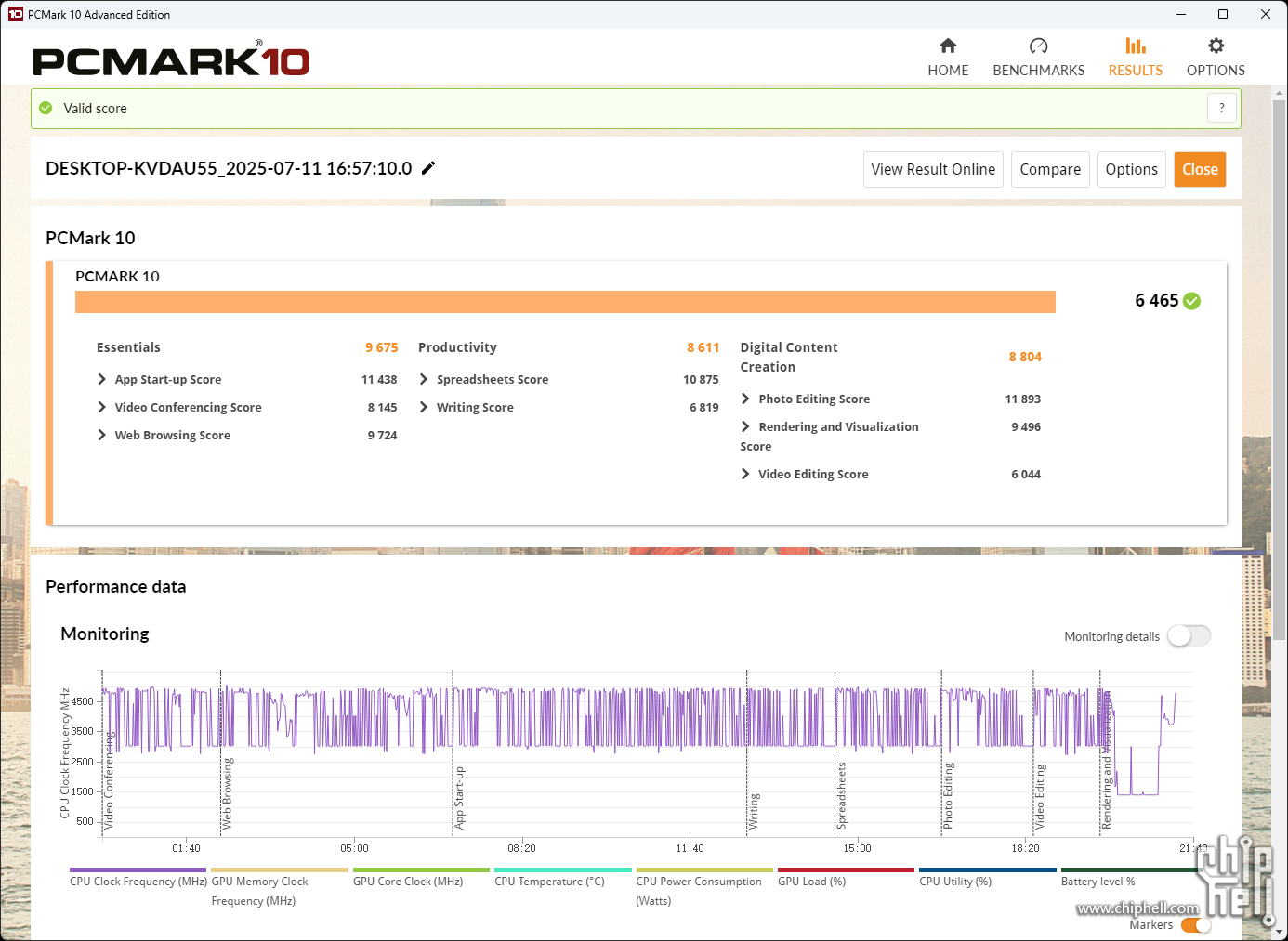Click the vertical scrollbar thumb
Screen dimensions: 1288x941
click(x=1280, y=370)
